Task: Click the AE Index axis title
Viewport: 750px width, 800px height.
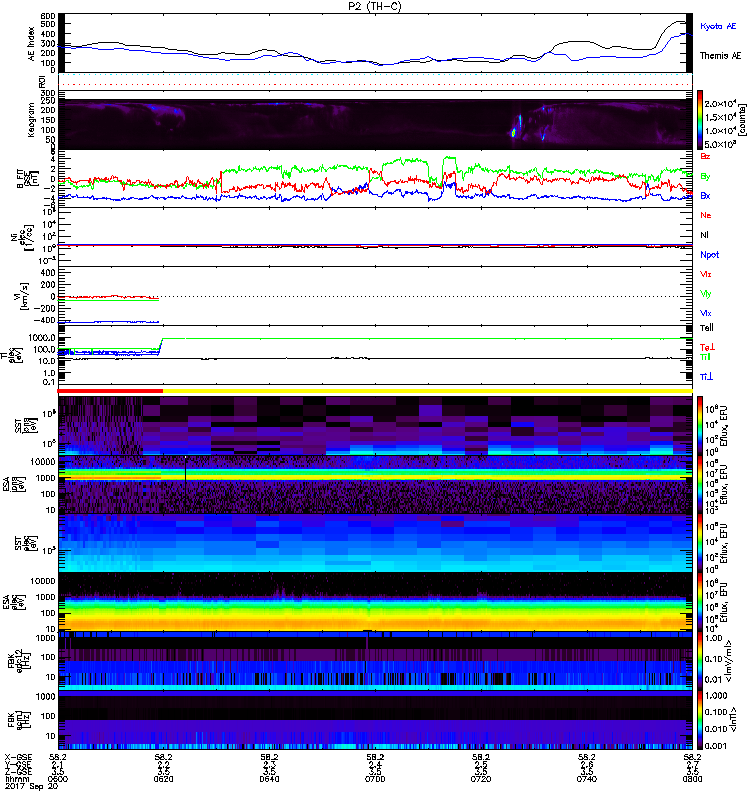Action: click(x=32, y=44)
